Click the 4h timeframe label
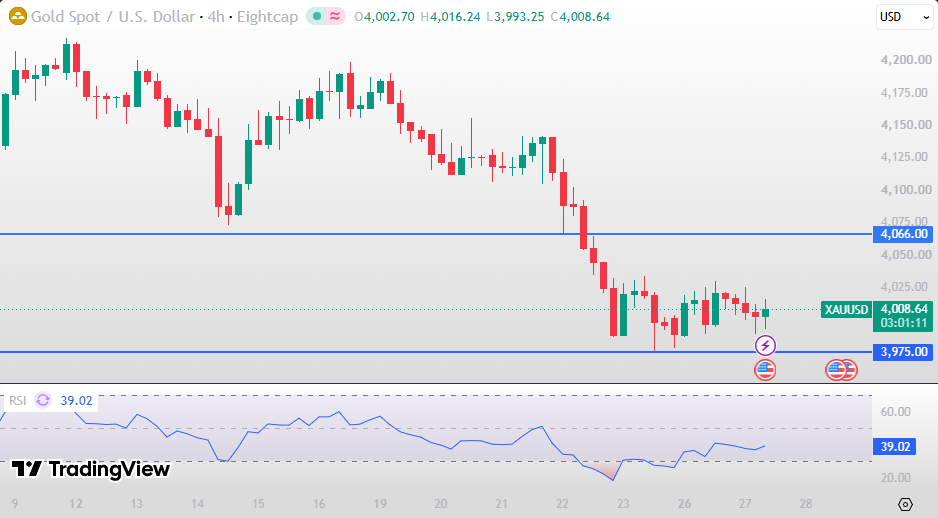 point(216,16)
